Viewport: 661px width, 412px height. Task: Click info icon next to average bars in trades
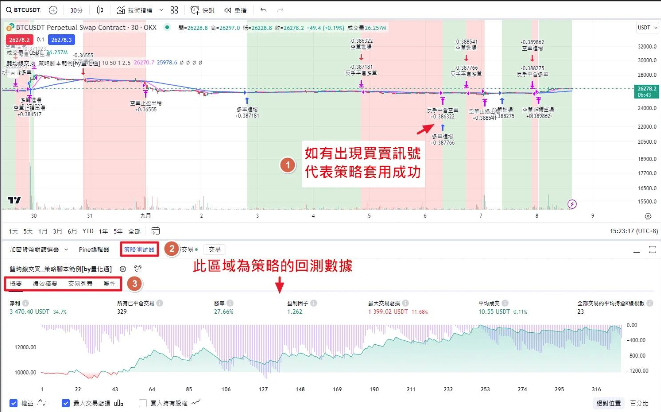[650, 303]
